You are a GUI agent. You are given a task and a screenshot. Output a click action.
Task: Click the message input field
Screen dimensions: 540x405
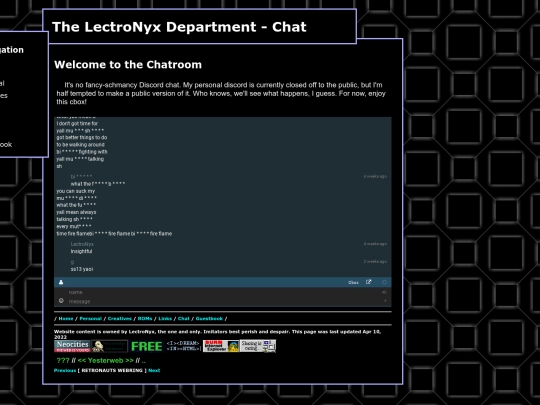click(x=222, y=301)
